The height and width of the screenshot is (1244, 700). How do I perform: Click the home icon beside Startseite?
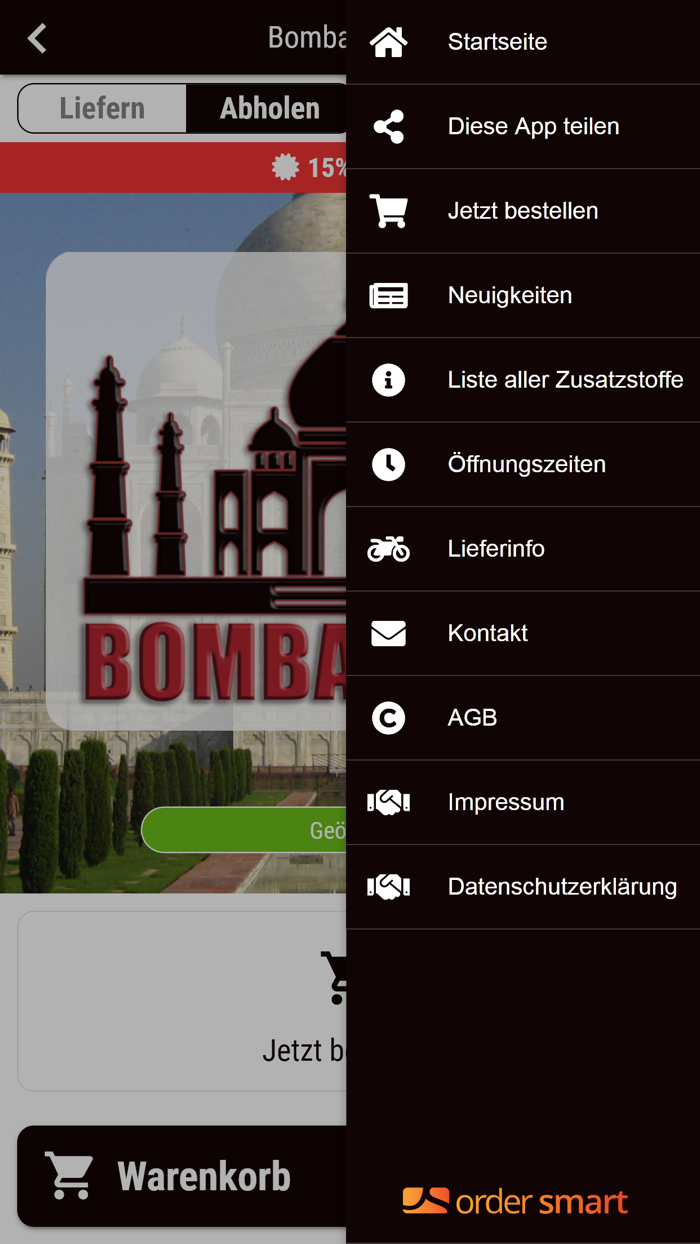(x=388, y=42)
